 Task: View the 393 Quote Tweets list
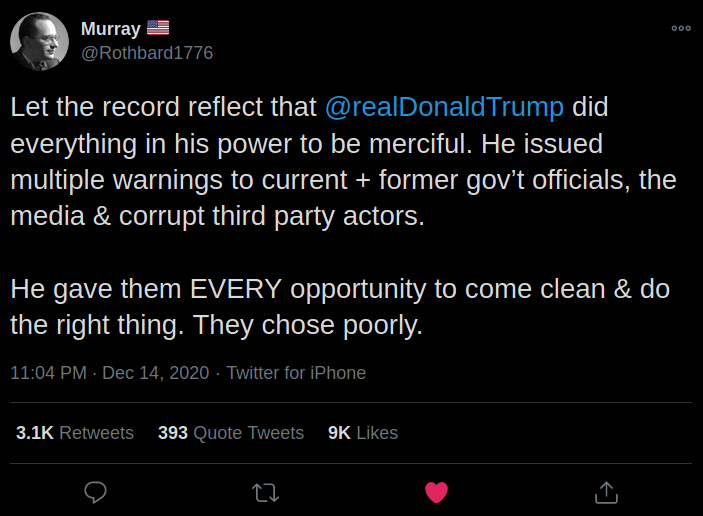pyautogui.click(x=231, y=433)
